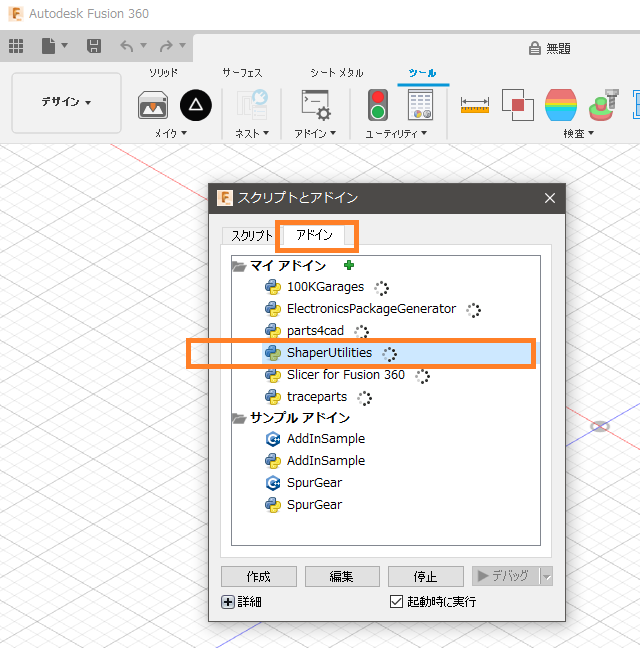Click the Scripts and Add-ins icon
This screenshot has height=648, width=640.
click(316, 105)
